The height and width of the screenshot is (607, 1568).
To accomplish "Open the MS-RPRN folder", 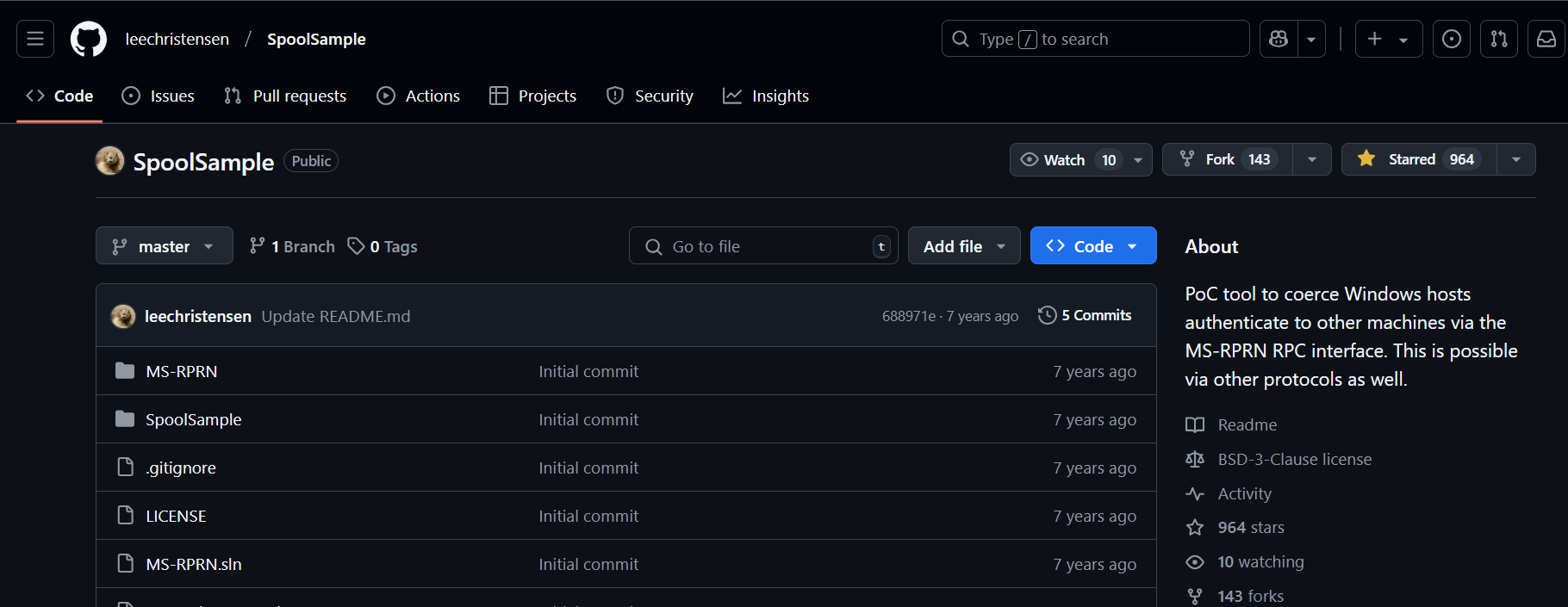I will [x=181, y=371].
